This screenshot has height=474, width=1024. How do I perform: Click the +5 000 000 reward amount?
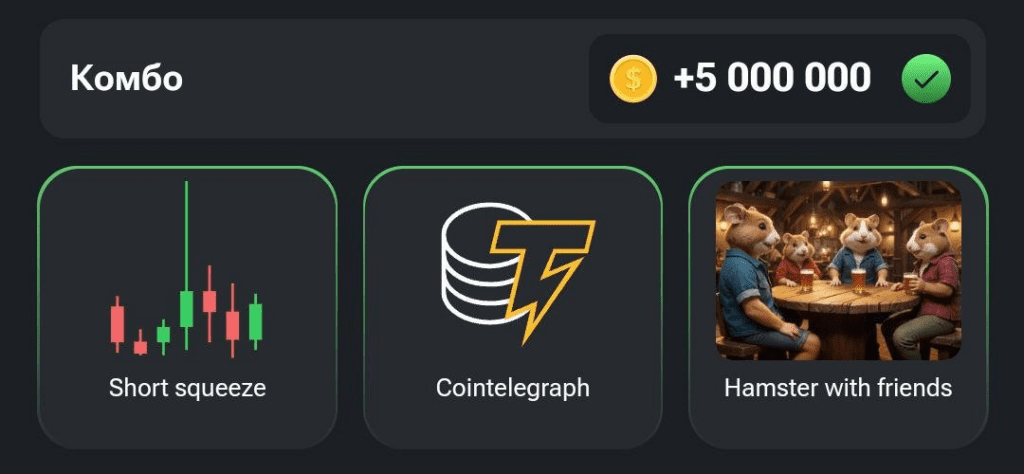[771, 79]
